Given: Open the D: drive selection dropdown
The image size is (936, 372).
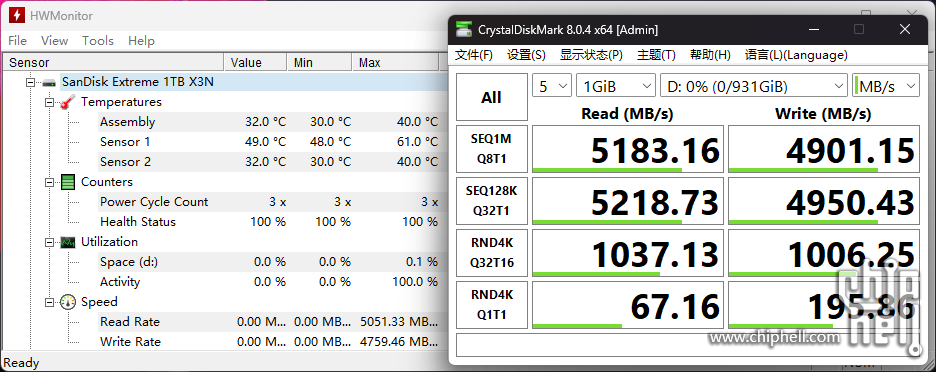Looking at the screenshot, I should pos(754,86).
